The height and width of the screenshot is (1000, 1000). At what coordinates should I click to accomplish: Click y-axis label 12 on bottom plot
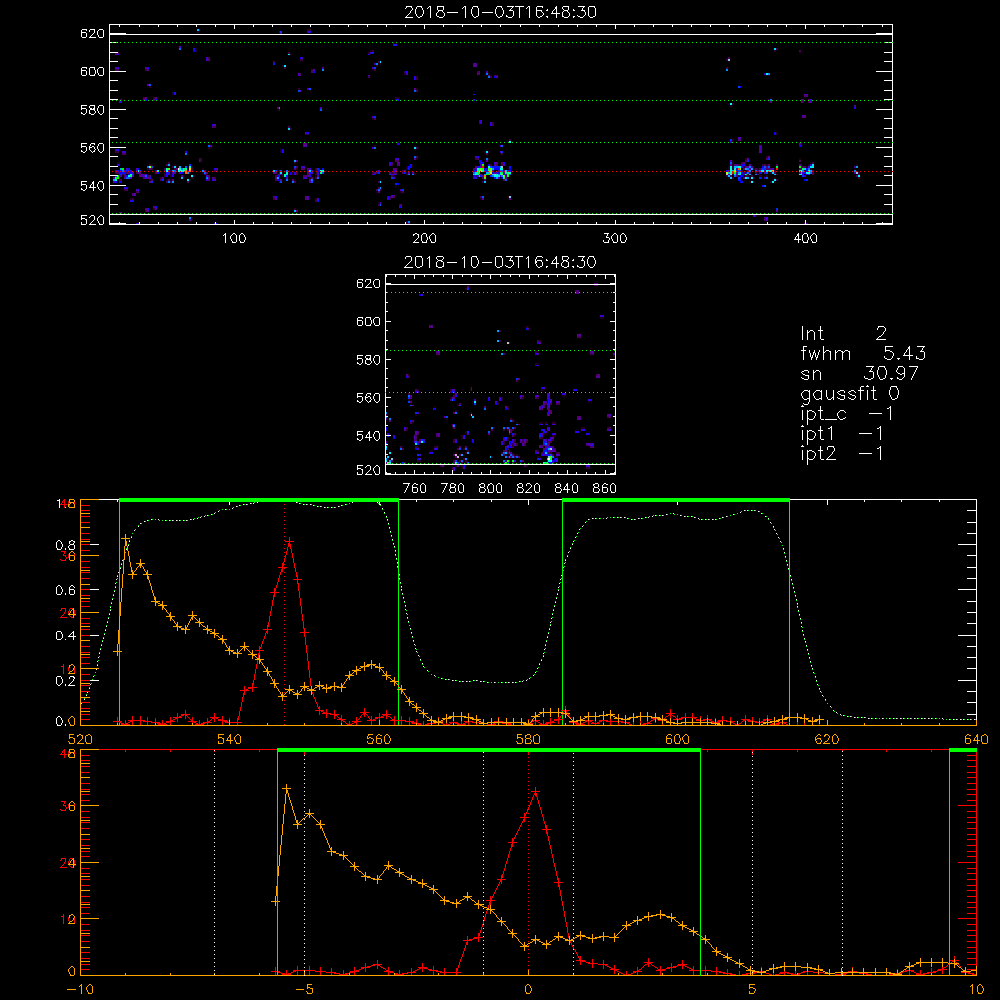pos(68,919)
